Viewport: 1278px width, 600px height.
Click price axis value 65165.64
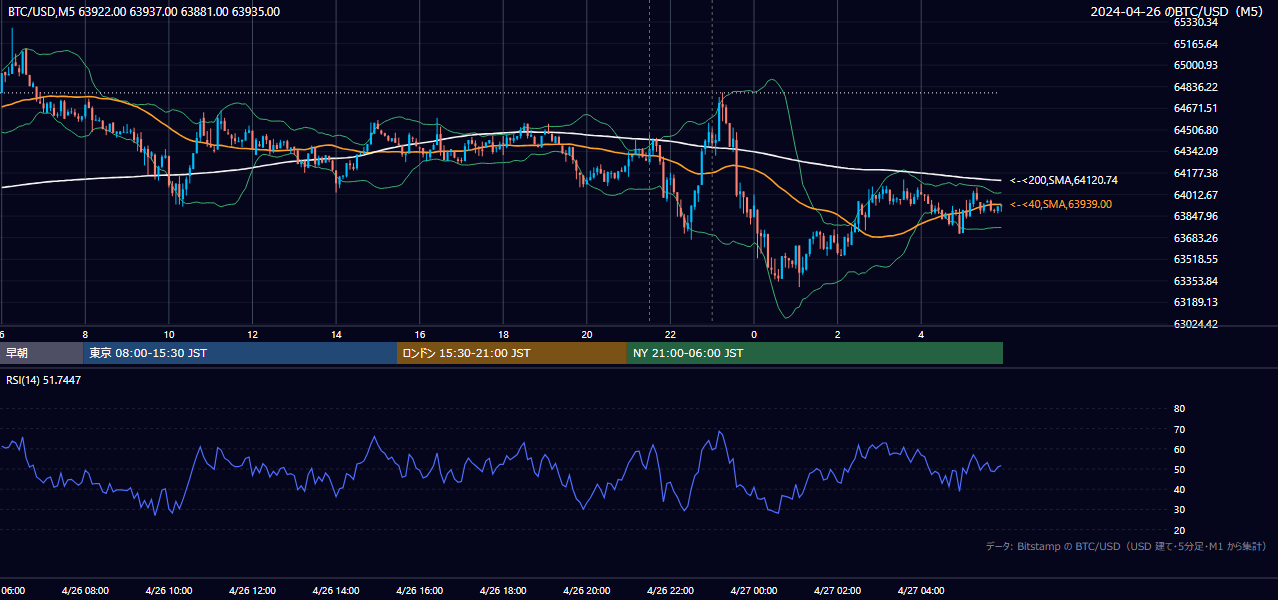[1195, 44]
